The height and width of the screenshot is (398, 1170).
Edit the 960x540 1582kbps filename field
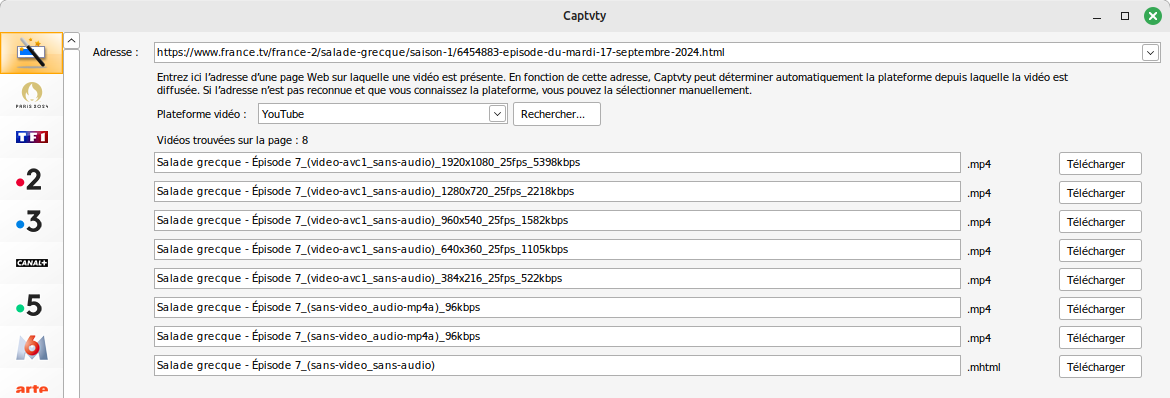(x=557, y=221)
